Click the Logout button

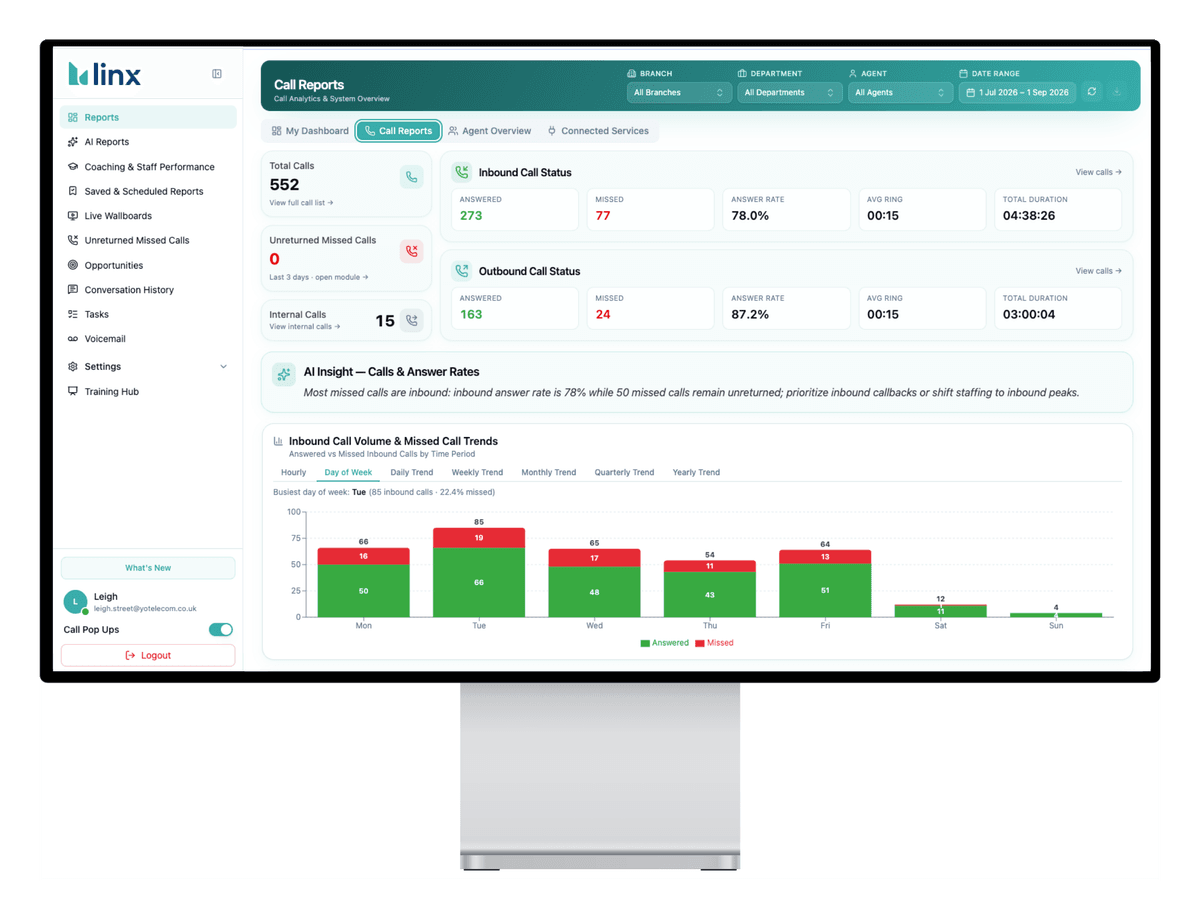coord(148,655)
